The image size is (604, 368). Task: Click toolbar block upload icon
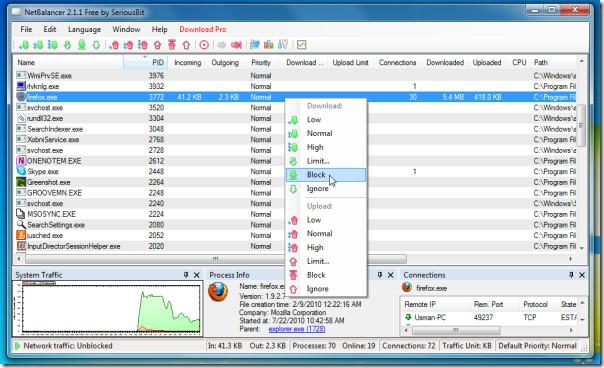[x=172, y=45]
